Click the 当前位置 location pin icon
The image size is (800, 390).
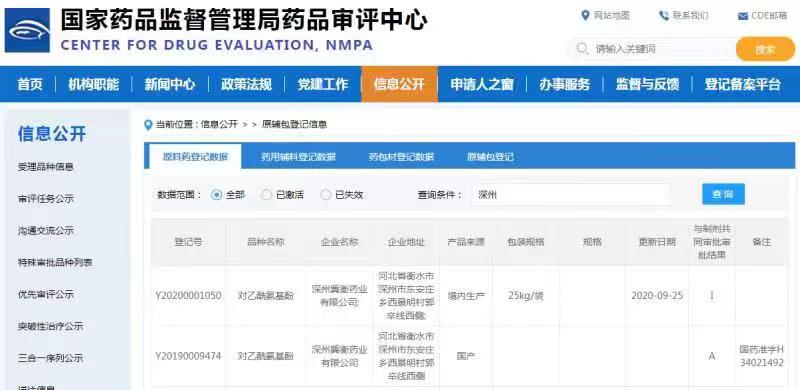pyautogui.click(x=148, y=125)
